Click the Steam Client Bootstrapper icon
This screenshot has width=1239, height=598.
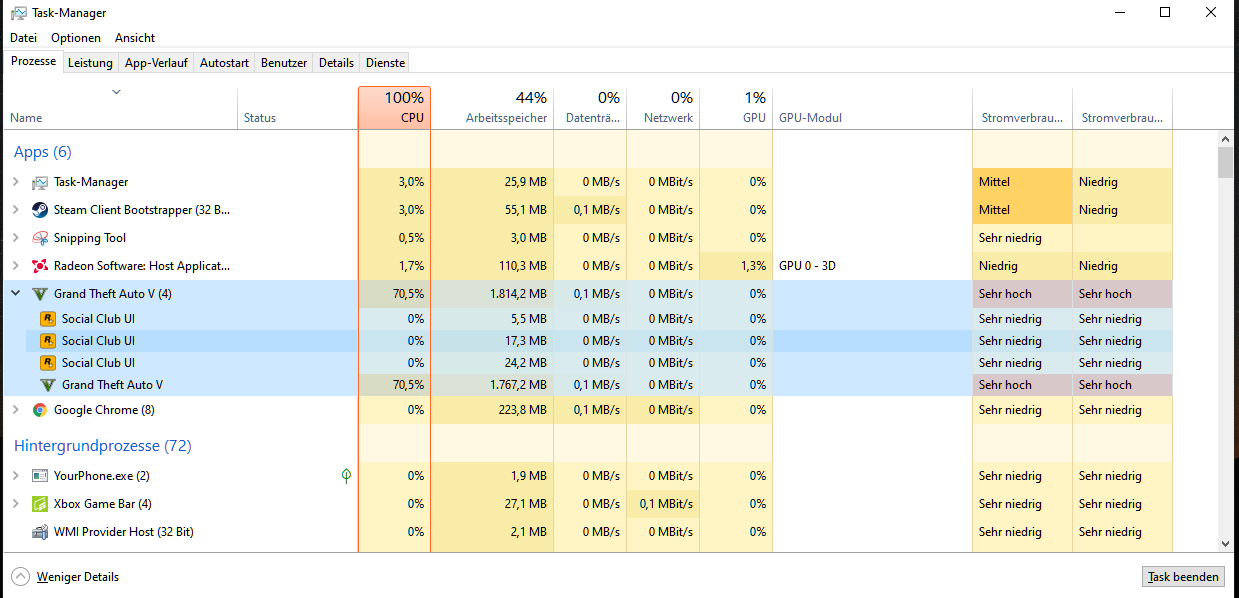point(40,210)
